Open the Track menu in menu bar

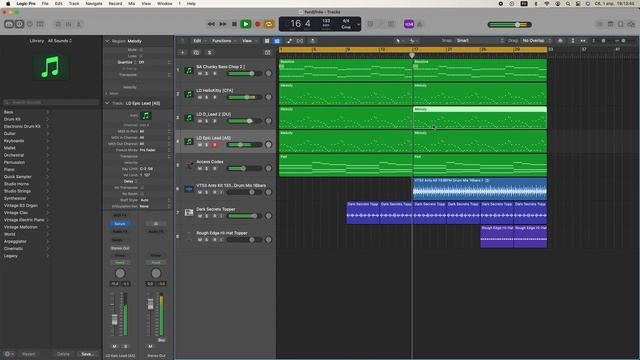[x=74, y=4]
